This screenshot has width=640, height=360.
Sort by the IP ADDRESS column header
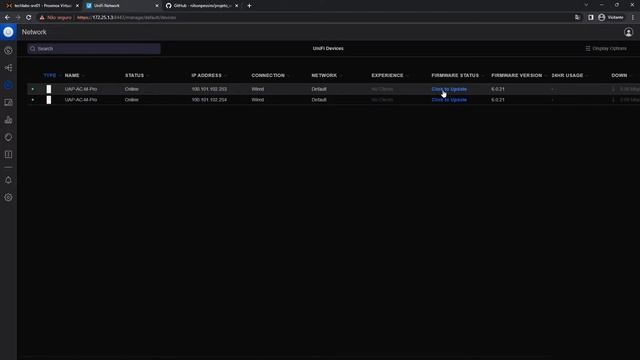tap(207, 76)
